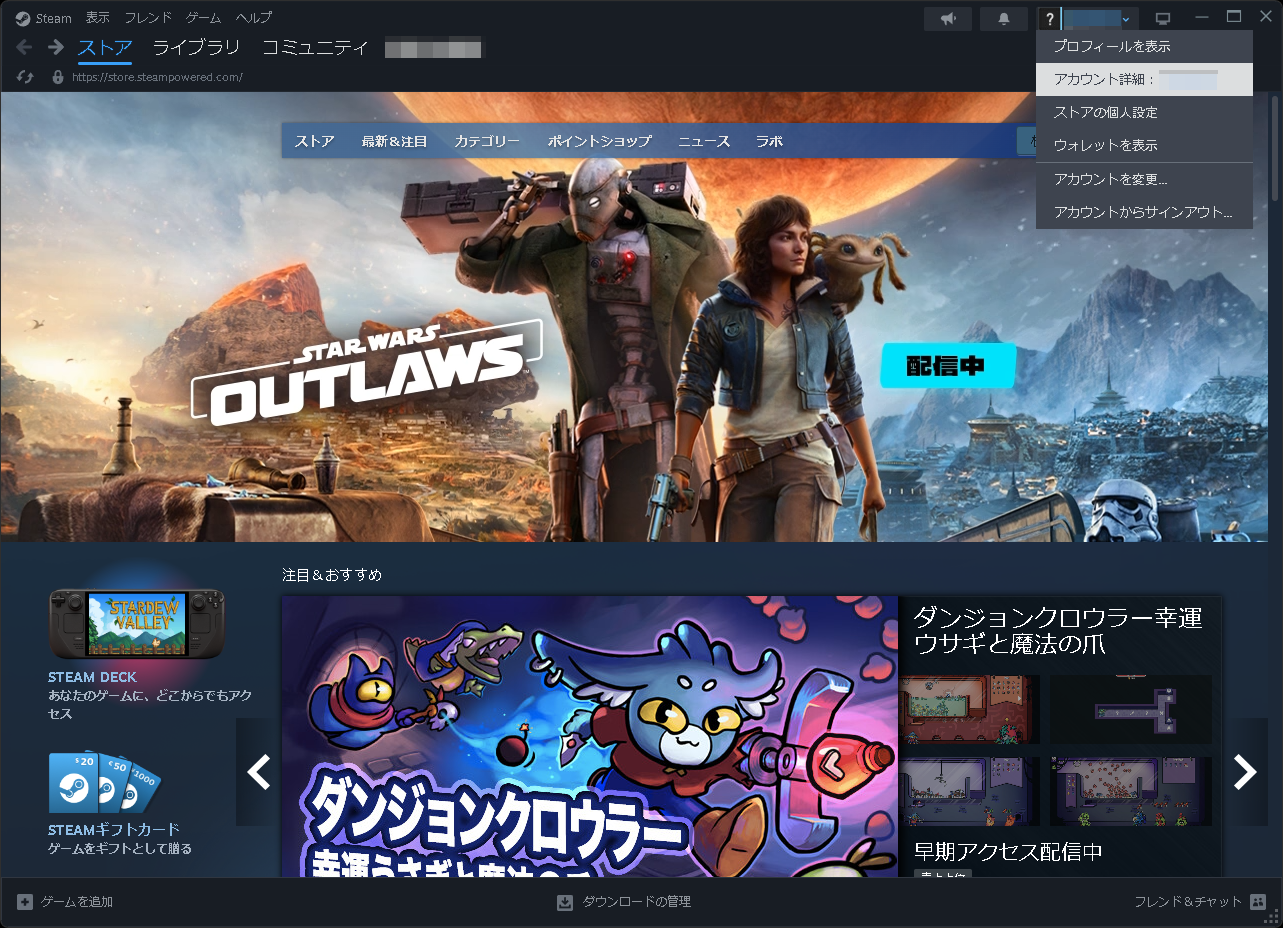Open ダウンロードの管理 at the bottom
Image resolution: width=1283 pixels, height=928 pixels.
pos(625,901)
